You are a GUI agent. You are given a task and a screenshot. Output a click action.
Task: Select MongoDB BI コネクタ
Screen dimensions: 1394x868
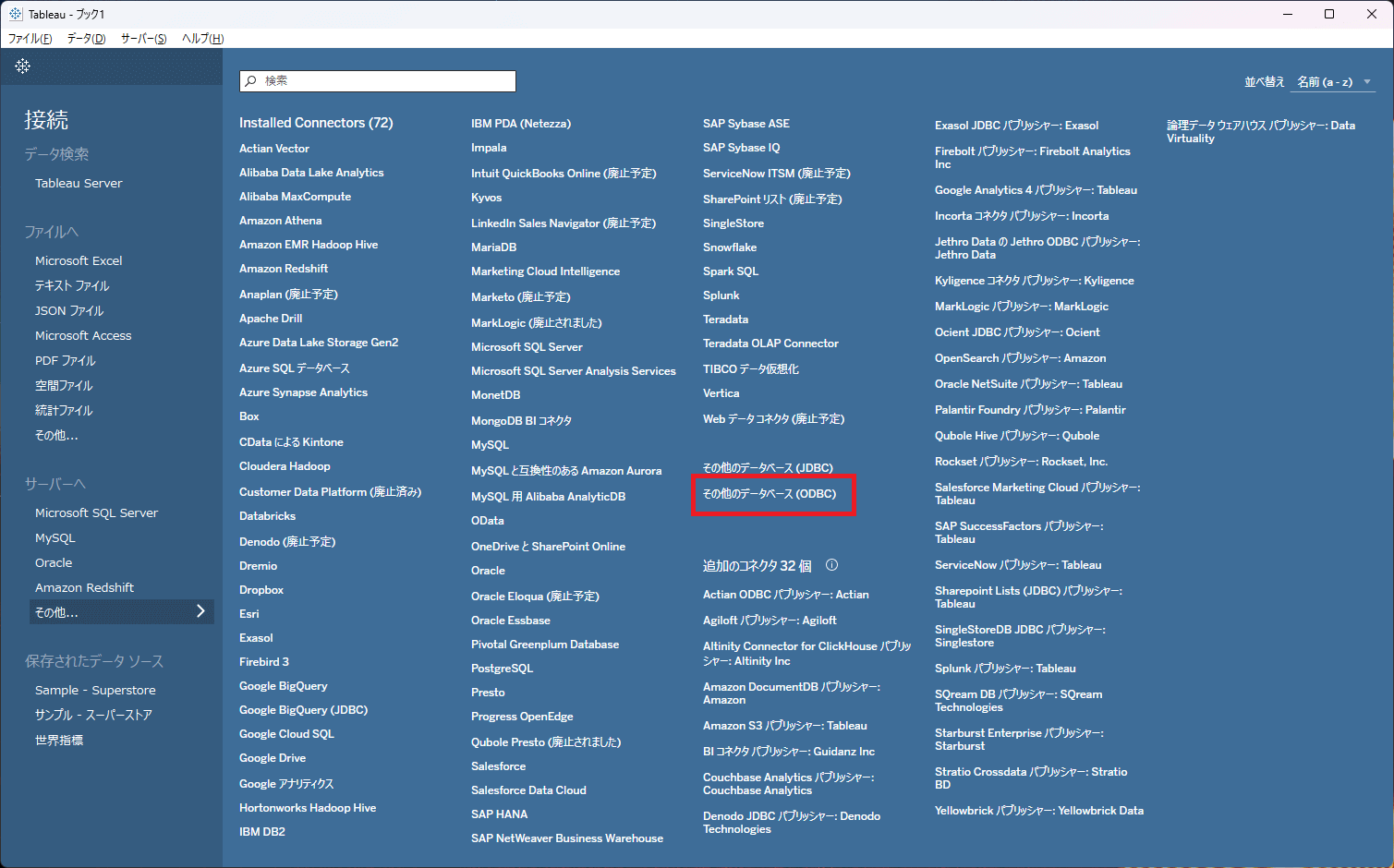click(x=522, y=421)
